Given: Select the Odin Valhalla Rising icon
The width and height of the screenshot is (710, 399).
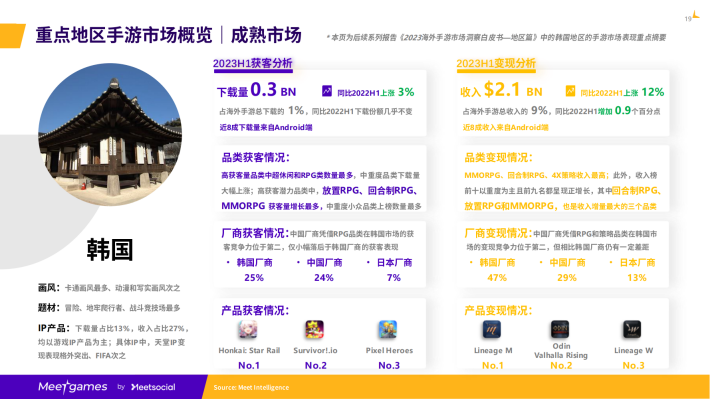Looking at the screenshot, I should click(x=560, y=329).
